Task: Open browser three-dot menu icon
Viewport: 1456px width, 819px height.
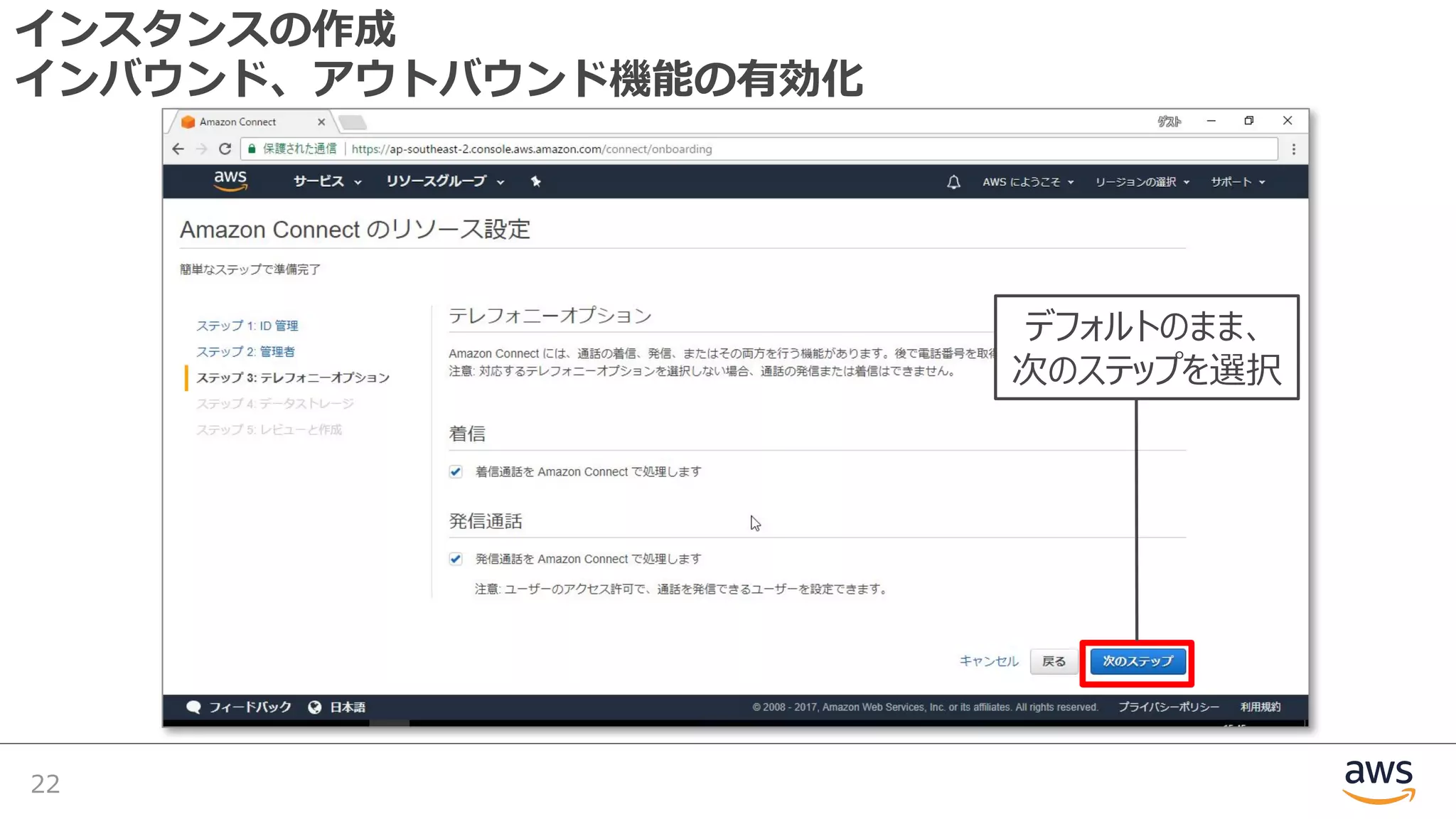Action: pyautogui.click(x=1293, y=149)
